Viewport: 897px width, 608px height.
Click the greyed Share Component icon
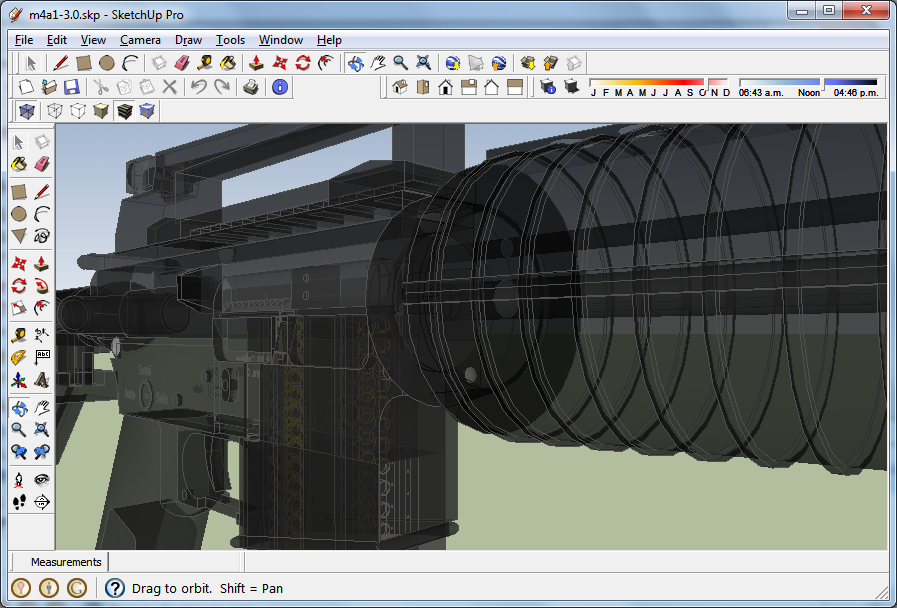573,63
